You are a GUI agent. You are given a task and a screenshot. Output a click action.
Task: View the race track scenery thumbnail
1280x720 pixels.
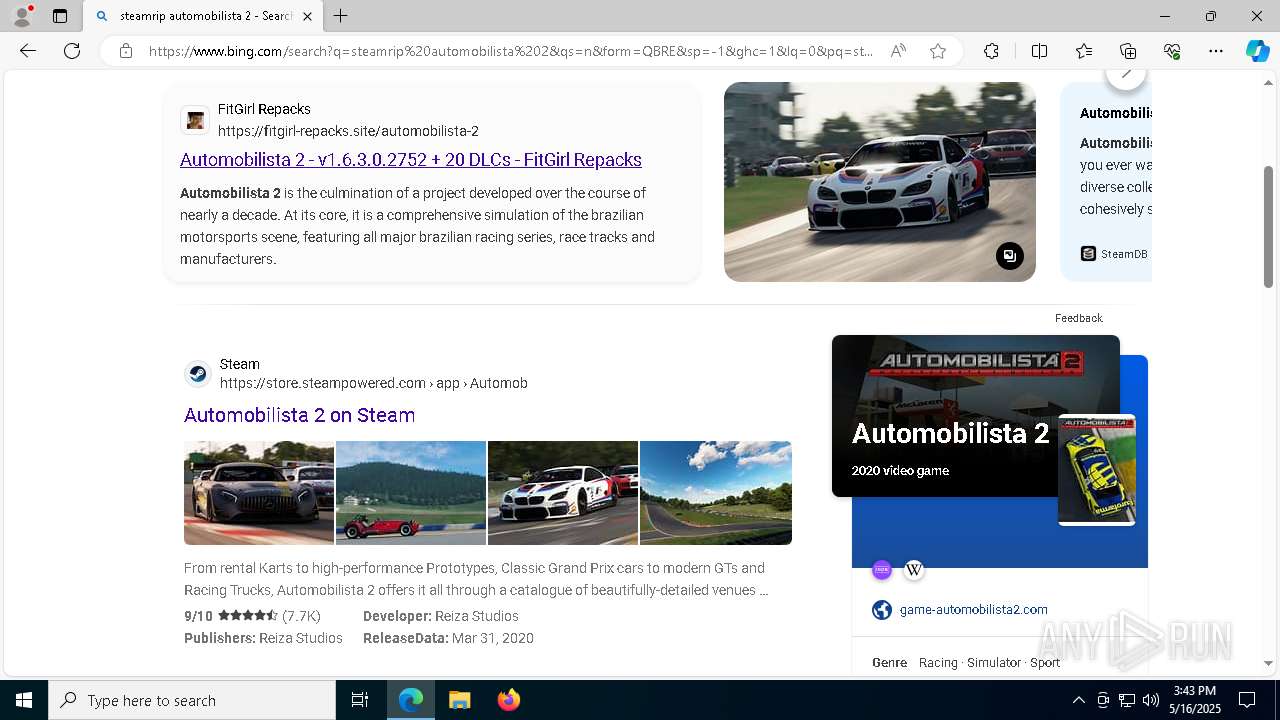click(x=716, y=493)
